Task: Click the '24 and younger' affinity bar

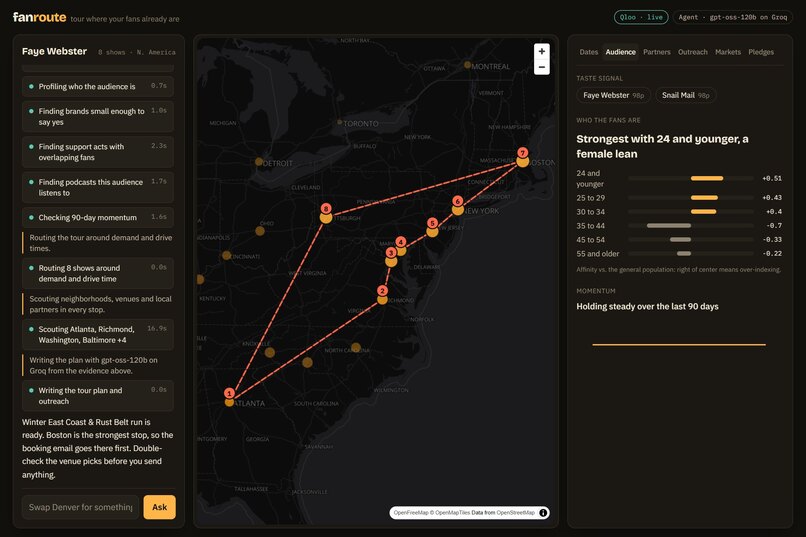Action: [707, 178]
